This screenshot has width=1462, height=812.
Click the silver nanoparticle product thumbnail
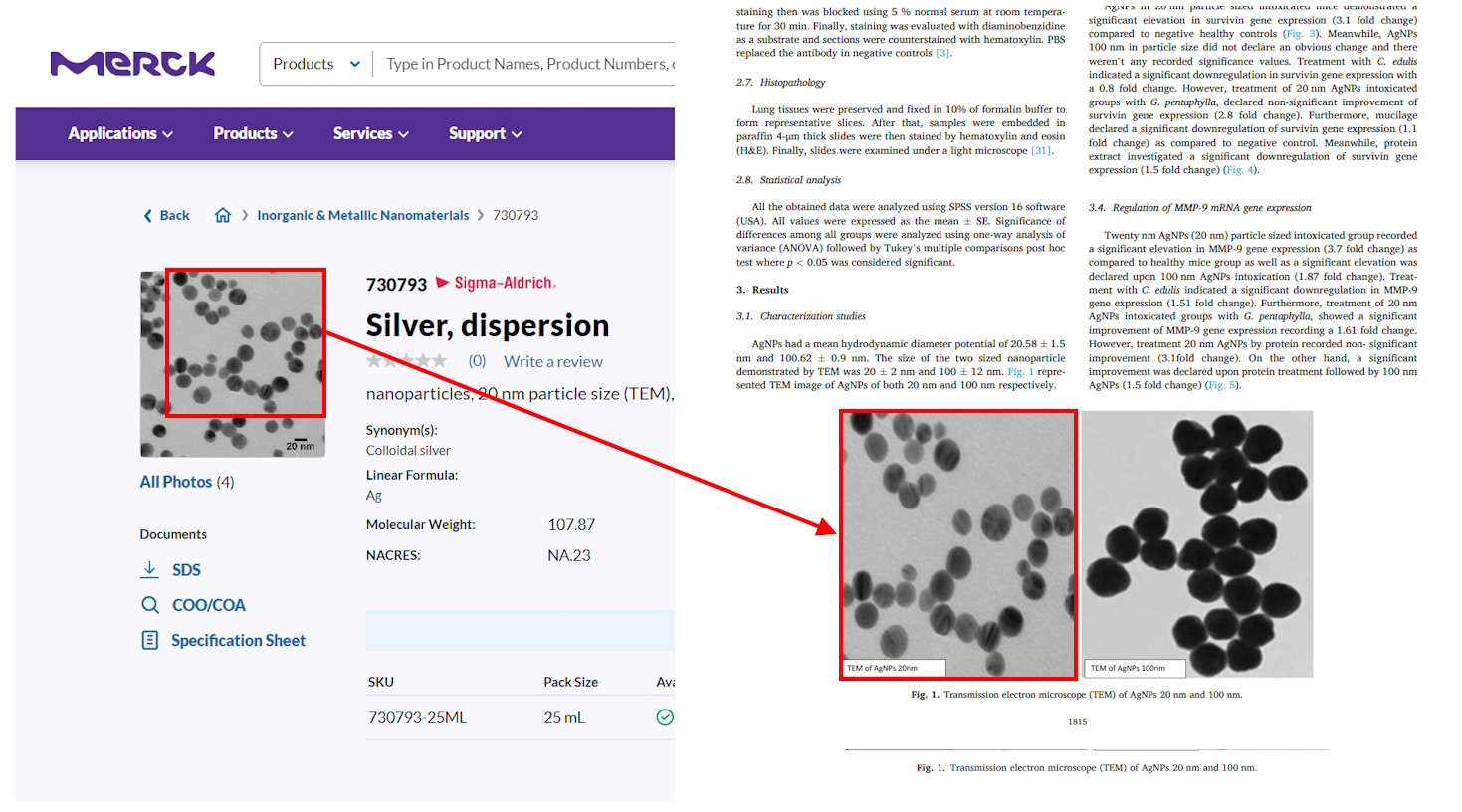click(x=233, y=363)
